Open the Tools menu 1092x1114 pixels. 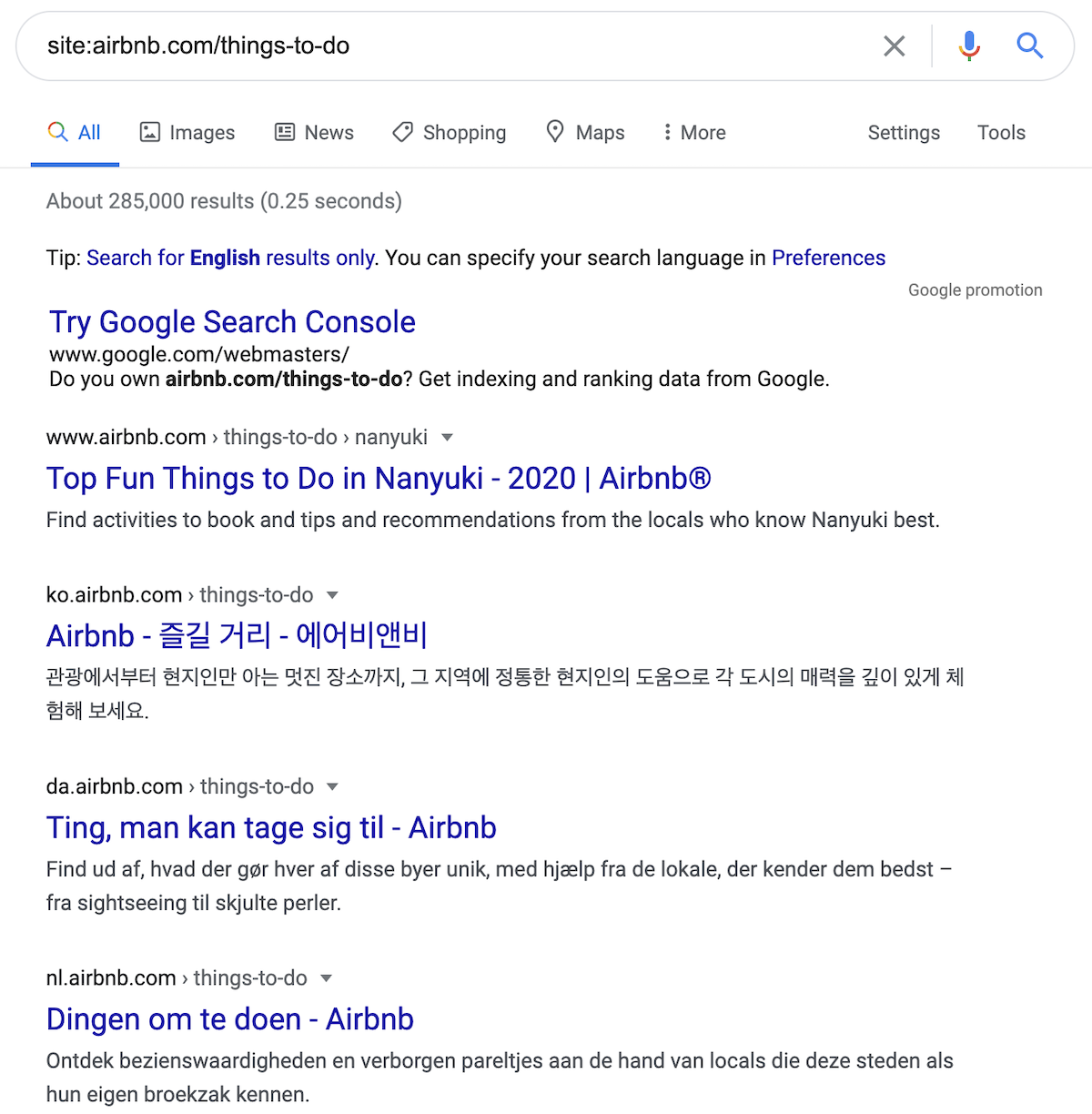click(1001, 132)
